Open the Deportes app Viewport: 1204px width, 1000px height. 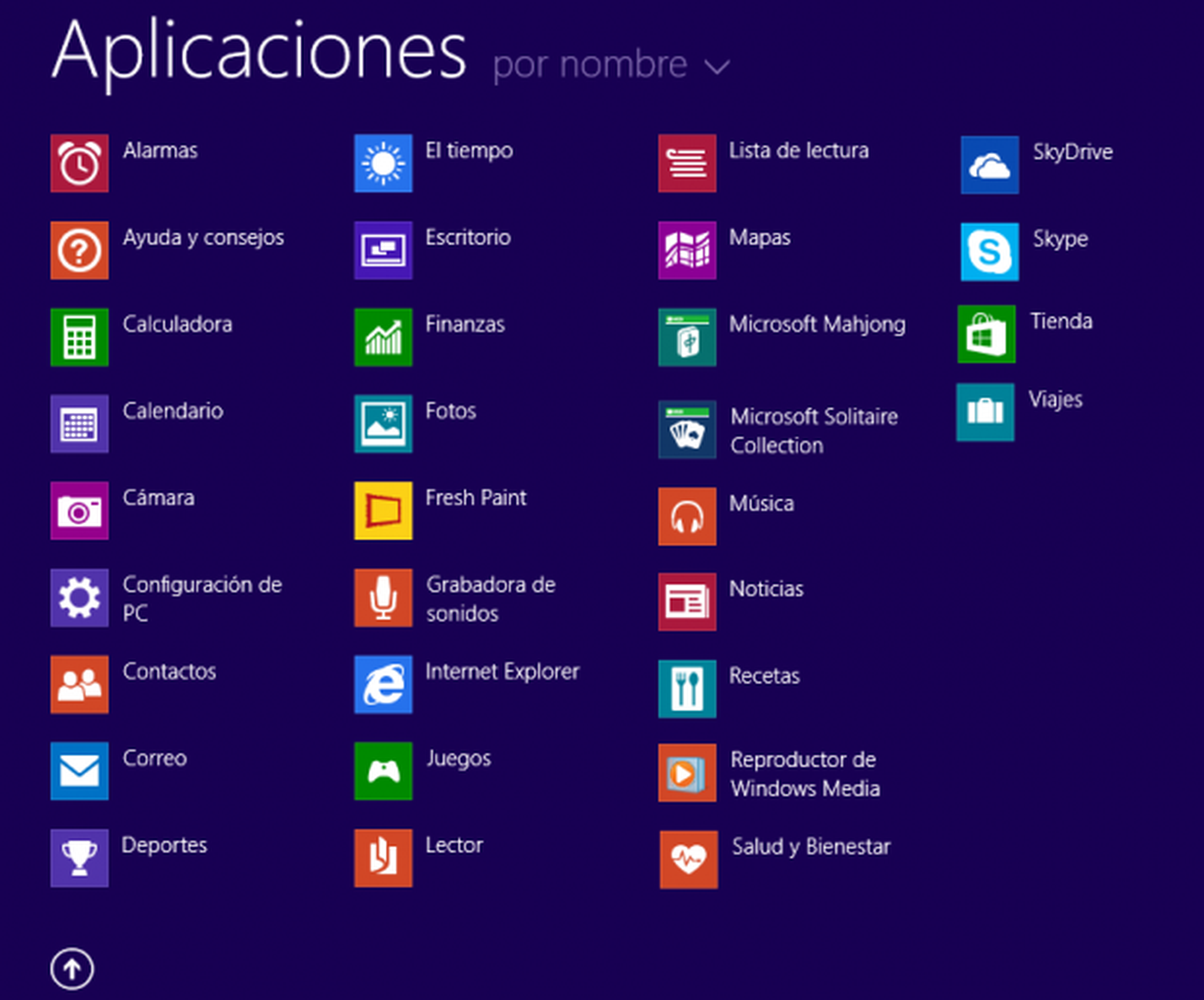[x=79, y=858]
